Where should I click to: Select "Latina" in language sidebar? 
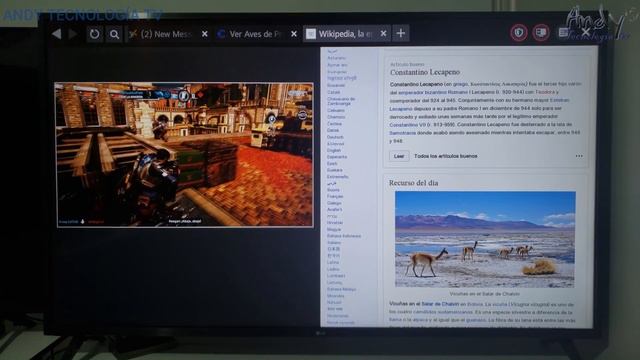[x=333, y=262]
